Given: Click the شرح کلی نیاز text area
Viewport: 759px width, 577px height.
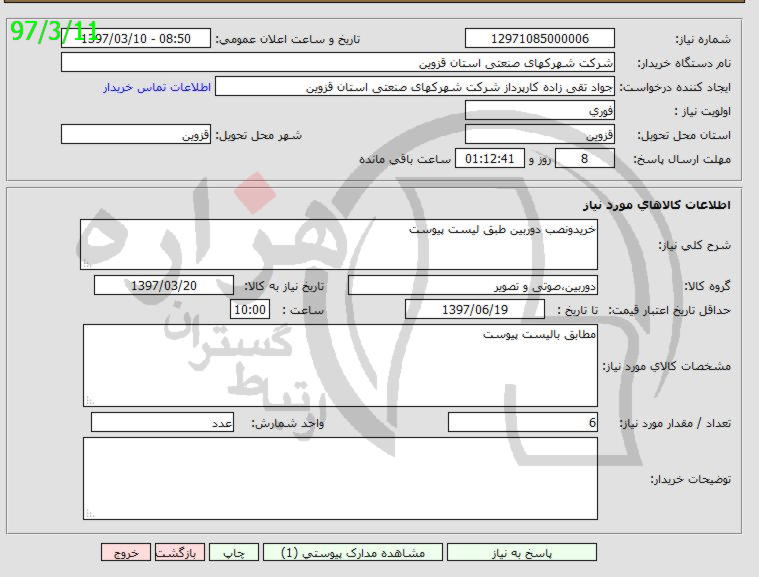Looking at the screenshot, I should pos(339,244).
